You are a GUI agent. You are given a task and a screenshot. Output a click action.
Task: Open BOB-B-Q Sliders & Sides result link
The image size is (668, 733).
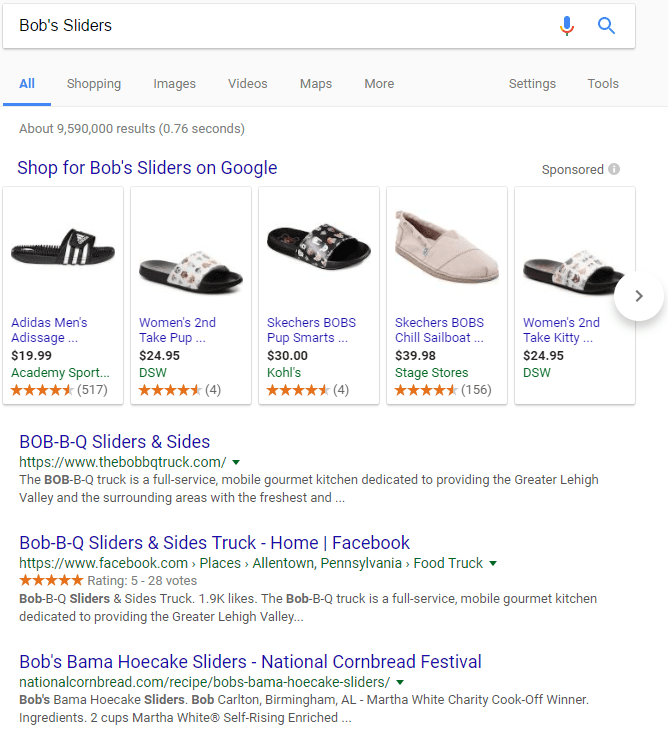point(115,442)
